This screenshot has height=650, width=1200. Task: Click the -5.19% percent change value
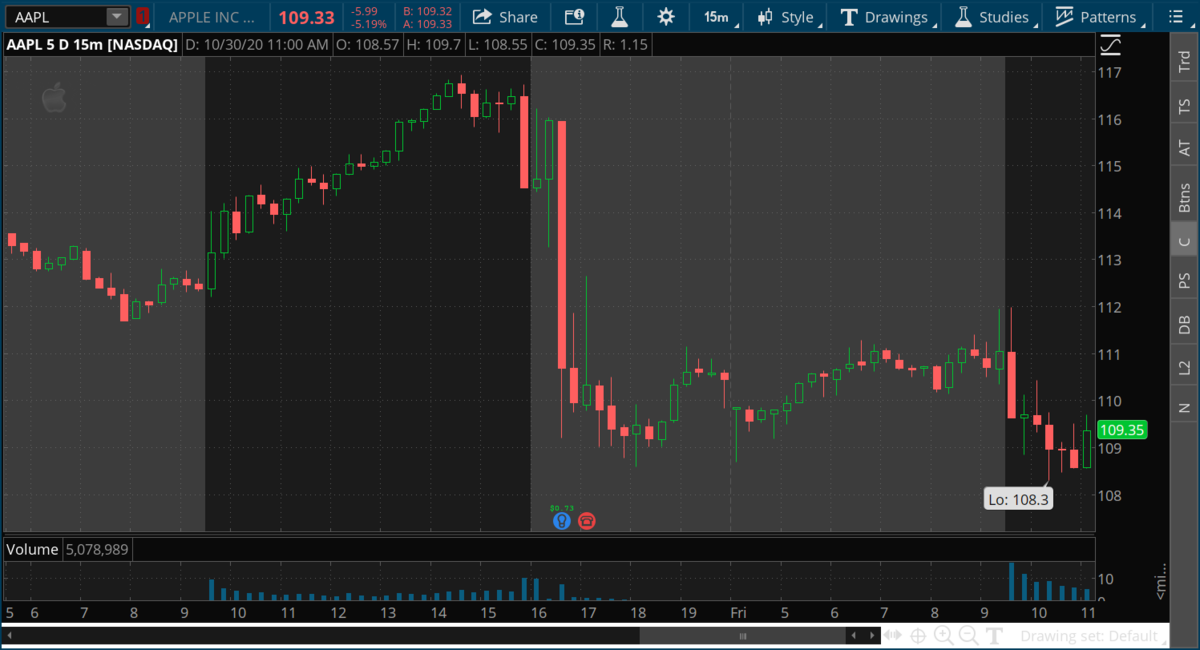pos(370,23)
